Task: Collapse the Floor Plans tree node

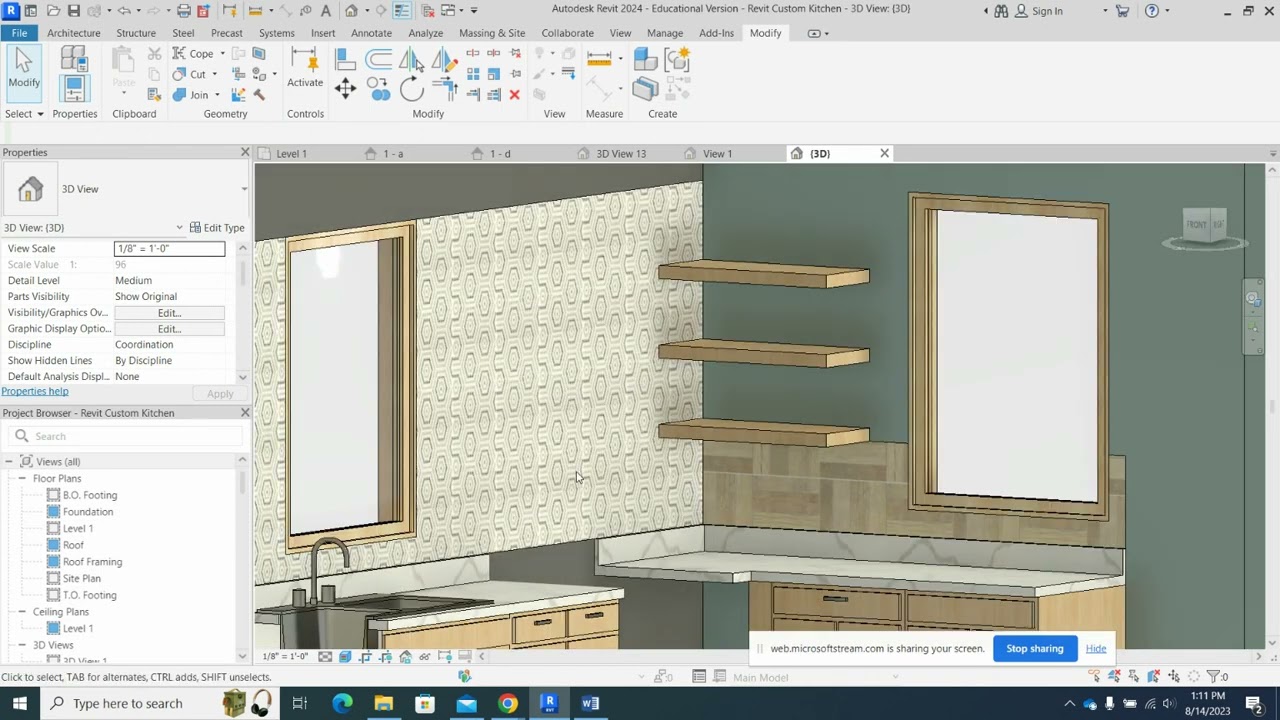Action: [x=22, y=479]
